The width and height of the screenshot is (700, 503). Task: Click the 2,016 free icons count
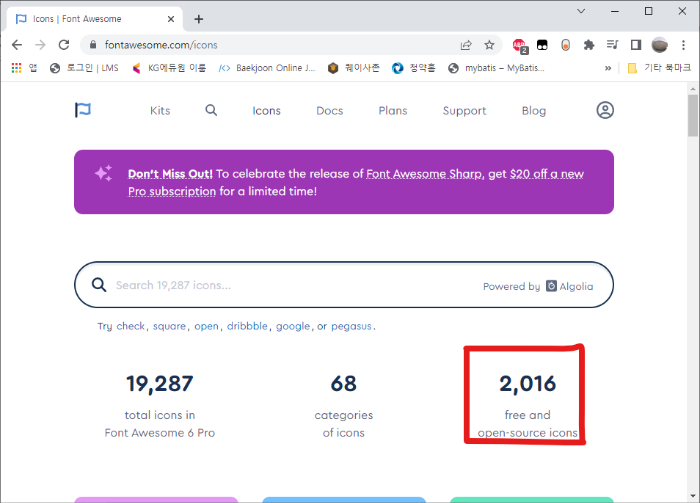click(x=527, y=384)
